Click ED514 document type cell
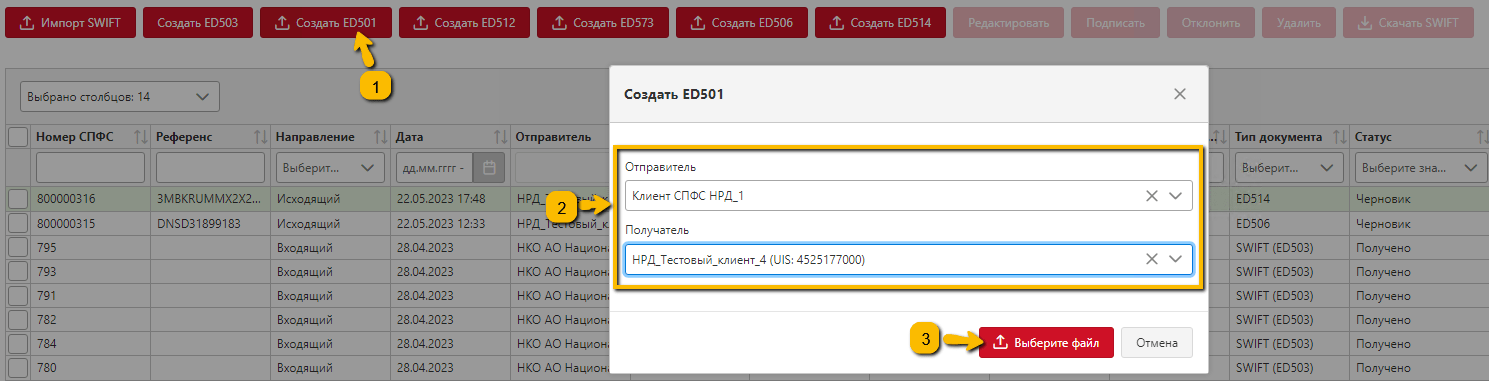Screen dimensions: 1489x381 1290,198
